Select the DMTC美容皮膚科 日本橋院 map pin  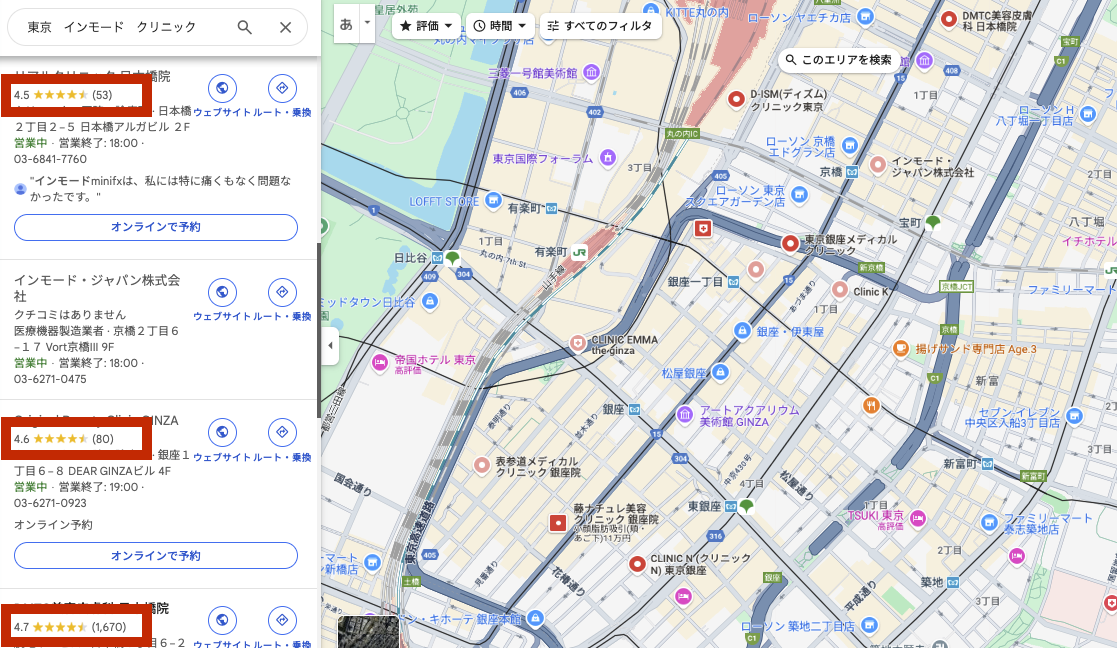point(948,20)
